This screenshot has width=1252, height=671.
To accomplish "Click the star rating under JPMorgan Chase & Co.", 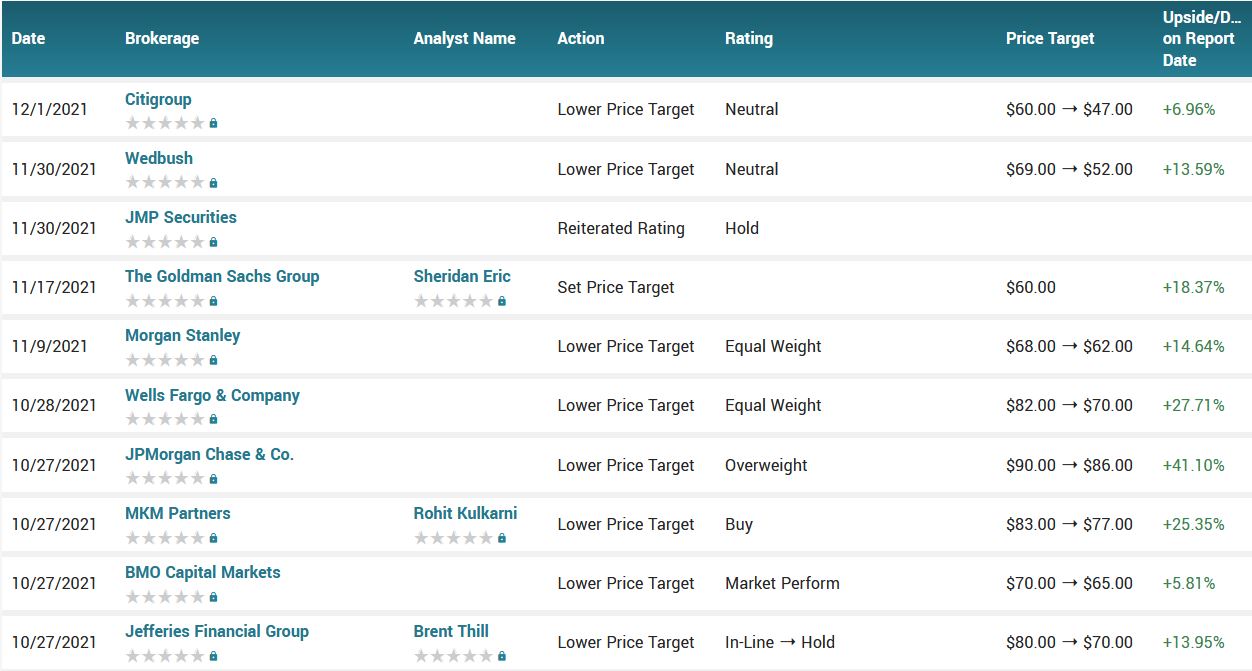I will click(x=165, y=478).
